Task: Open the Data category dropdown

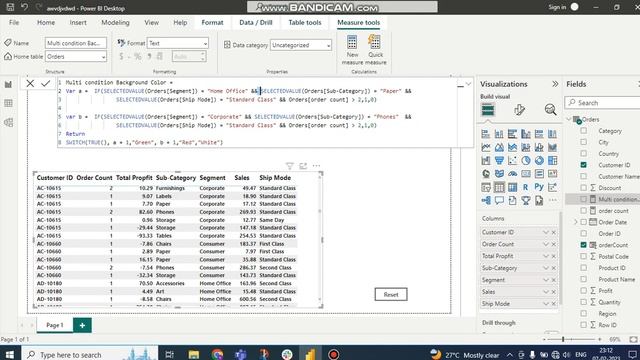Action: point(301,45)
